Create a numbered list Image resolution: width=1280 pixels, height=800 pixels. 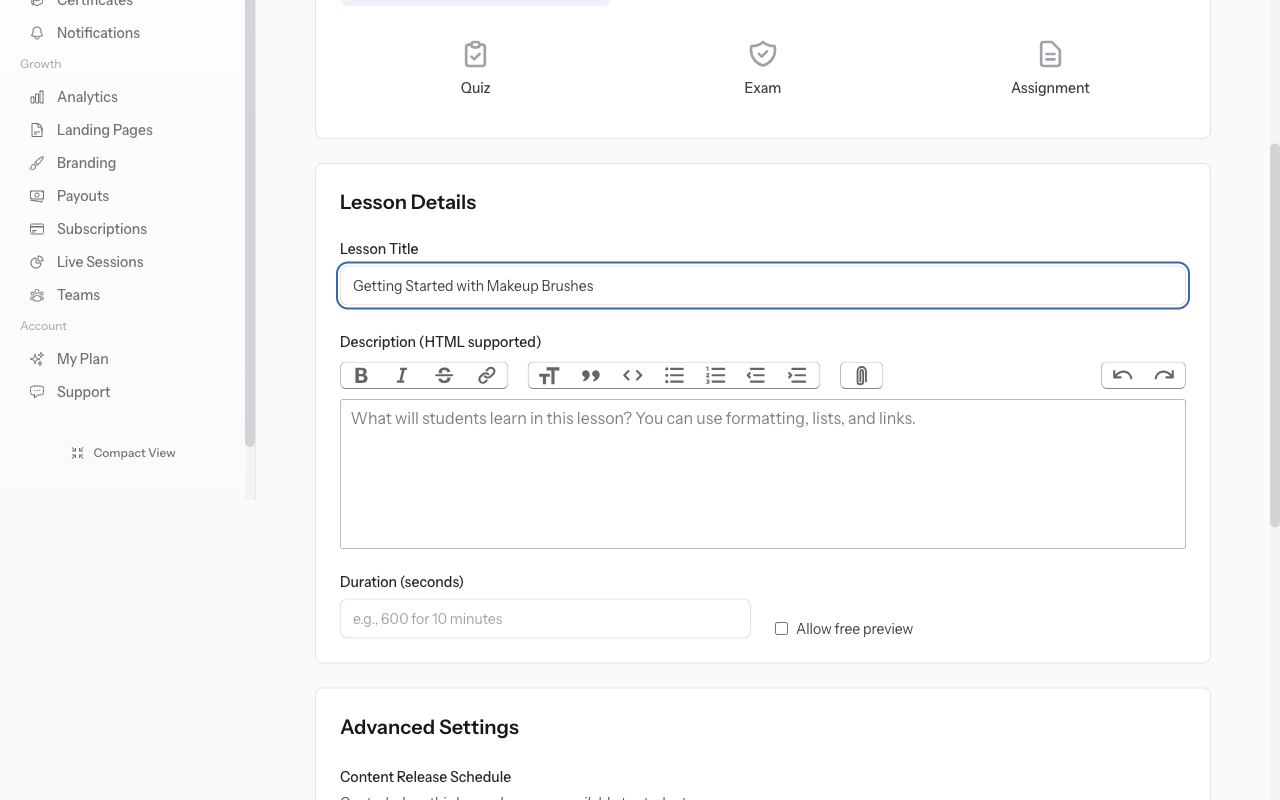pos(715,375)
